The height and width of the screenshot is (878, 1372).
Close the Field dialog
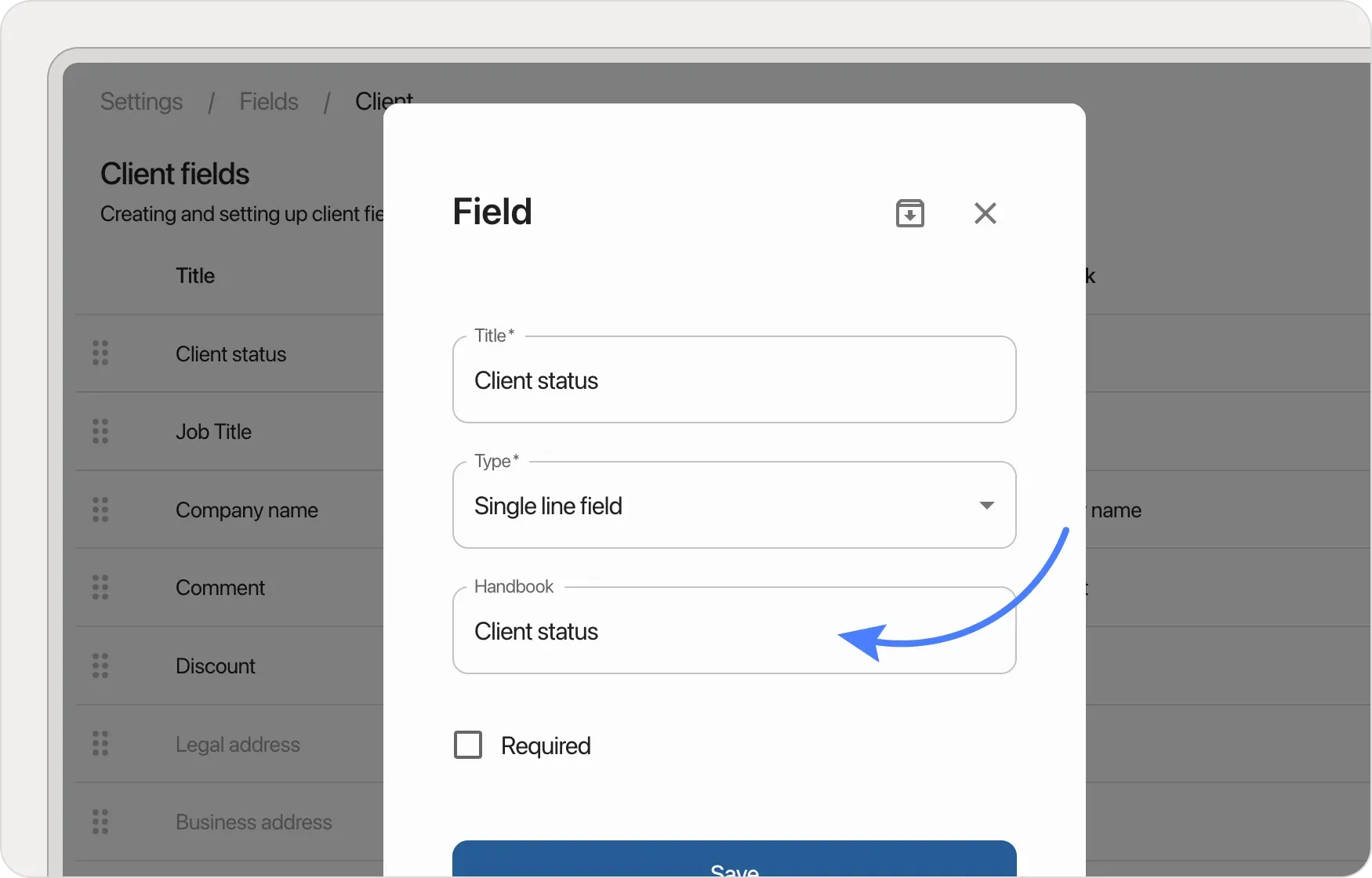(985, 212)
